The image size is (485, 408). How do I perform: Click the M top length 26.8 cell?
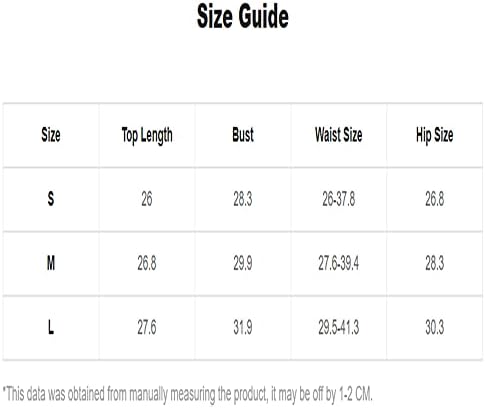coord(147,263)
